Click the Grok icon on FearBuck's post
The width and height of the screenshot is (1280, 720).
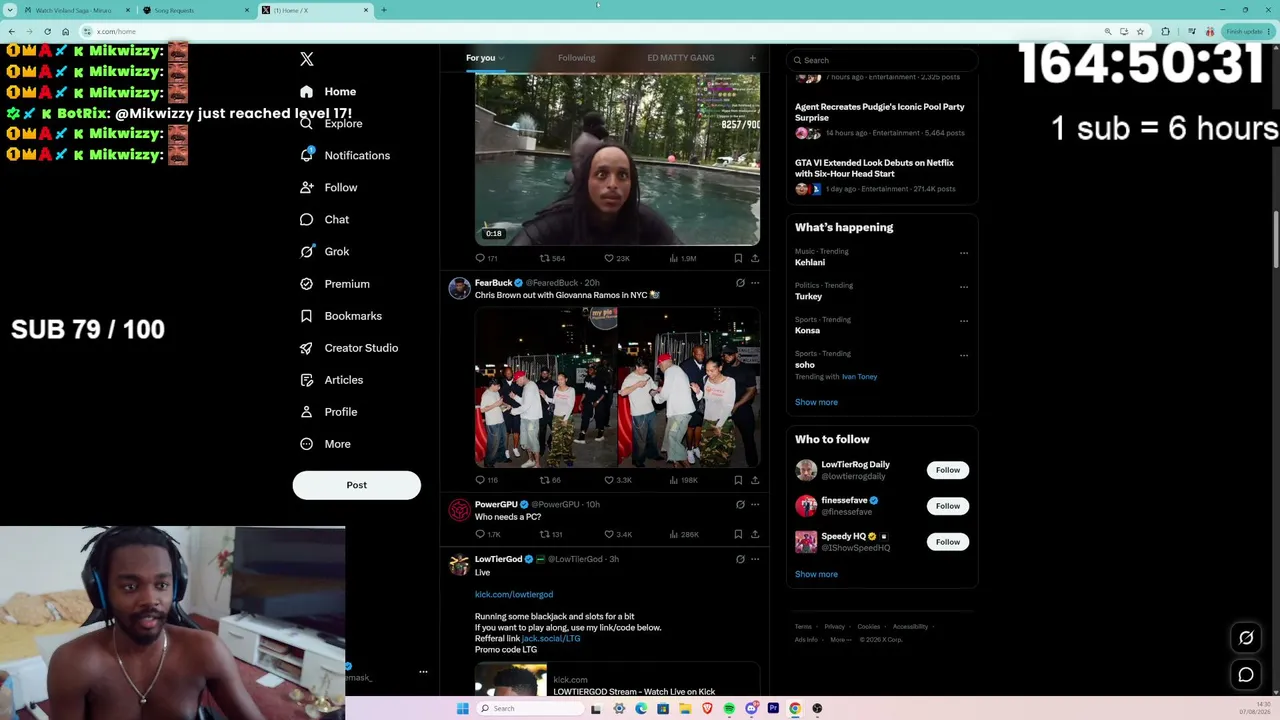click(740, 283)
